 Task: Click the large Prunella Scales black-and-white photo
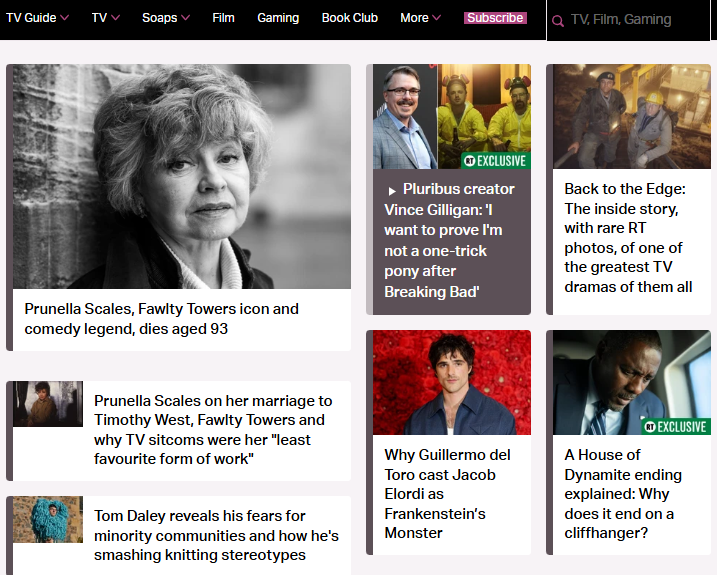(181, 177)
